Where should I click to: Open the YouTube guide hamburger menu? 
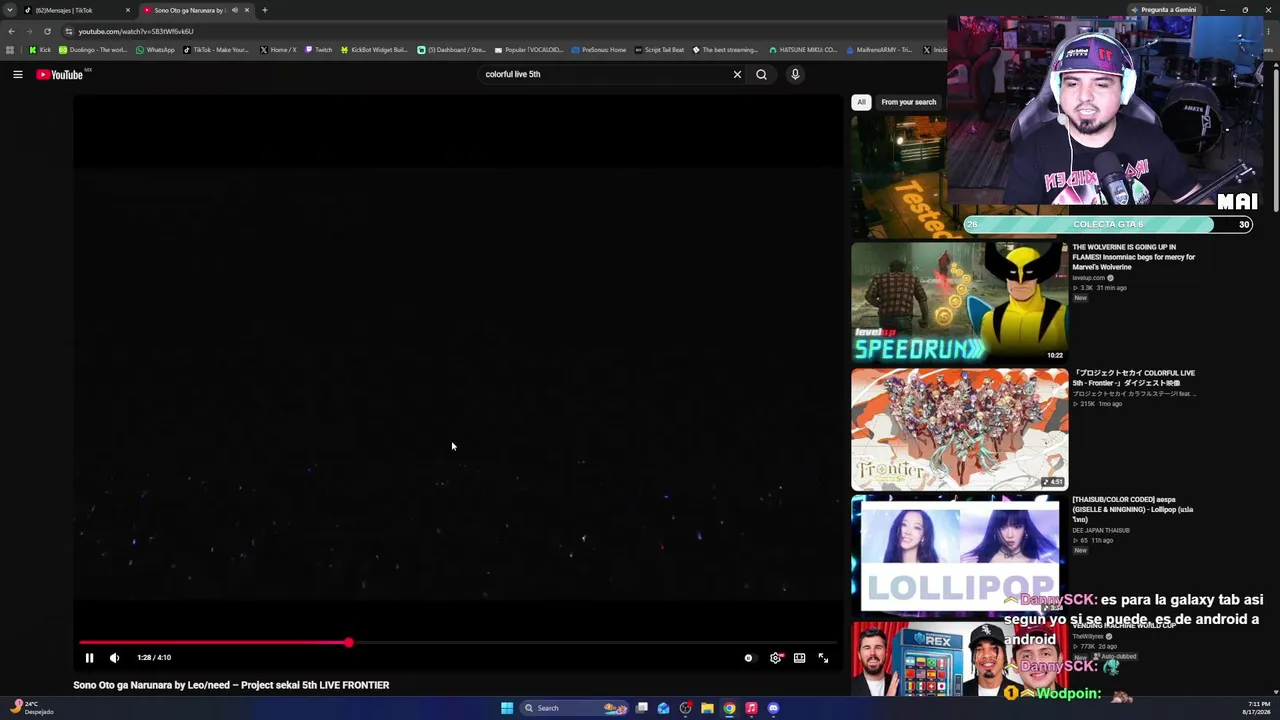point(18,74)
